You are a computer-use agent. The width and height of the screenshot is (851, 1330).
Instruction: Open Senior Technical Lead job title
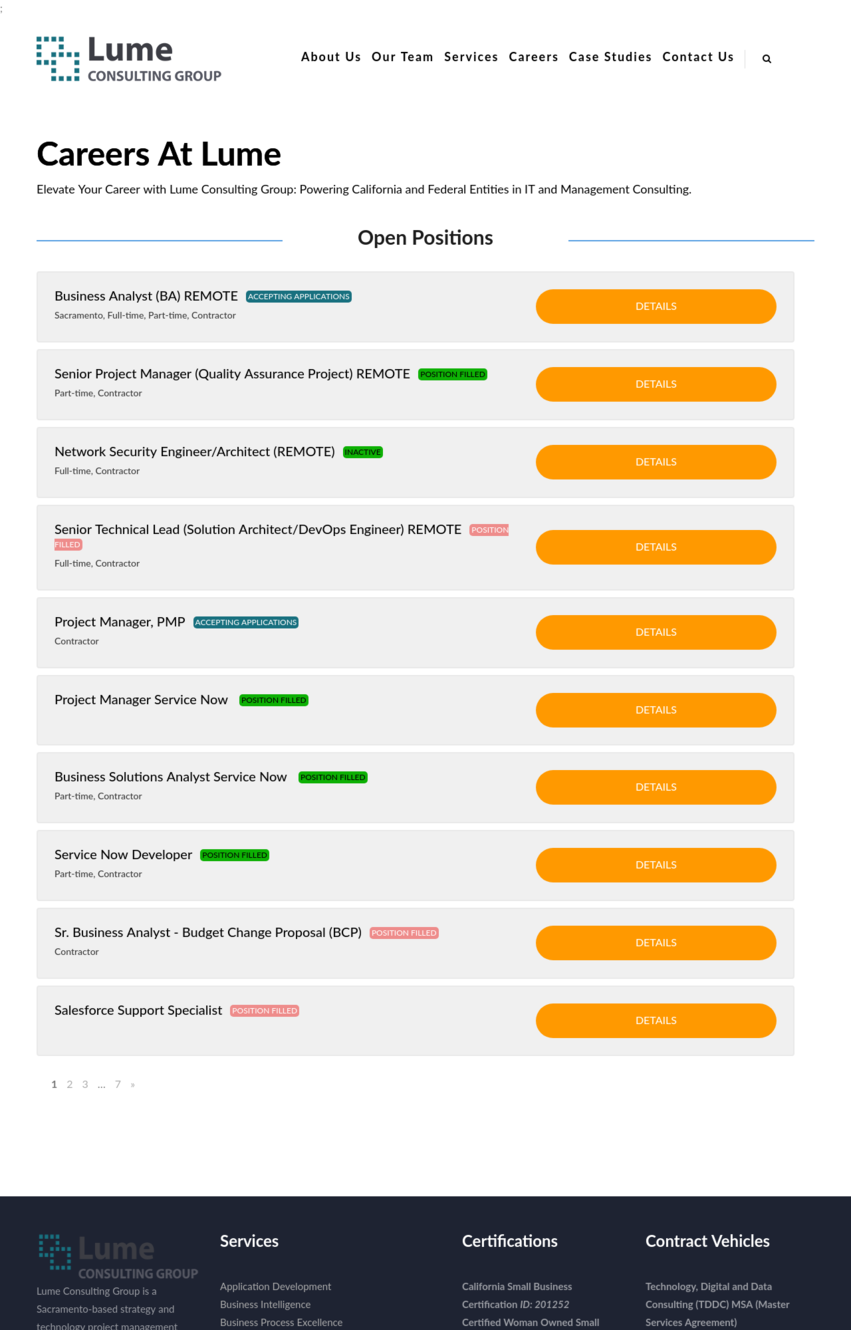(257, 530)
